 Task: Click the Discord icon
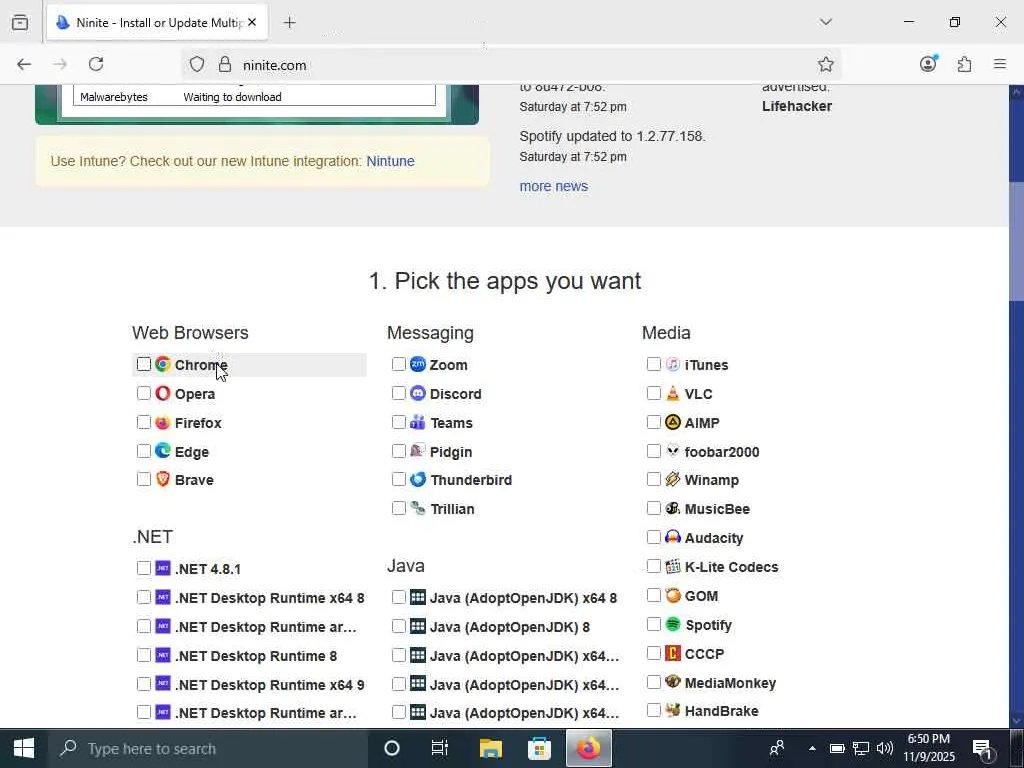pyautogui.click(x=418, y=393)
